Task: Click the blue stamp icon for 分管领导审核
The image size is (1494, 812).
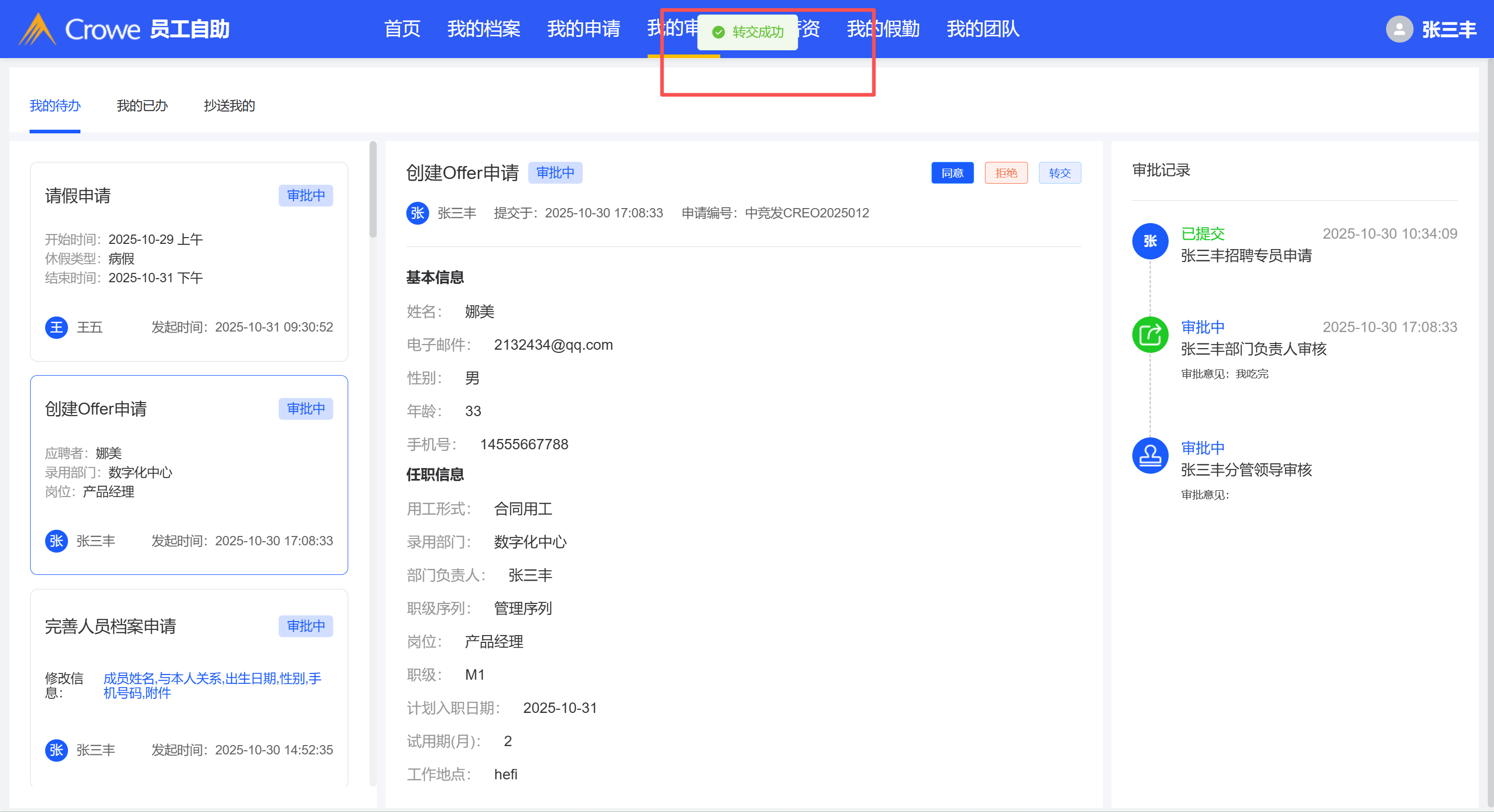Action: point(1149,456)
